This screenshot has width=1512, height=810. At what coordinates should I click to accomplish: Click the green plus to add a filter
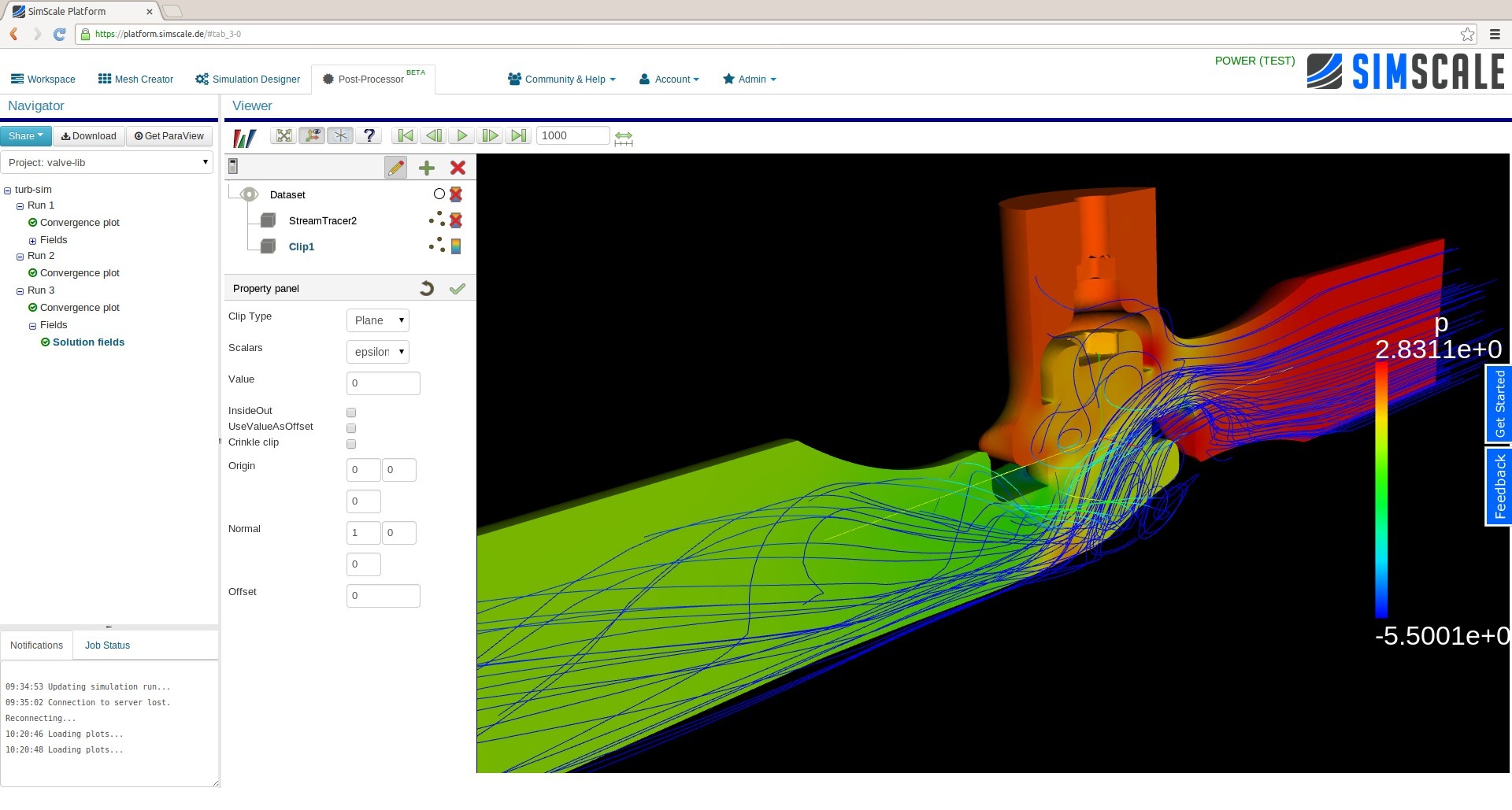pos(426,168)
